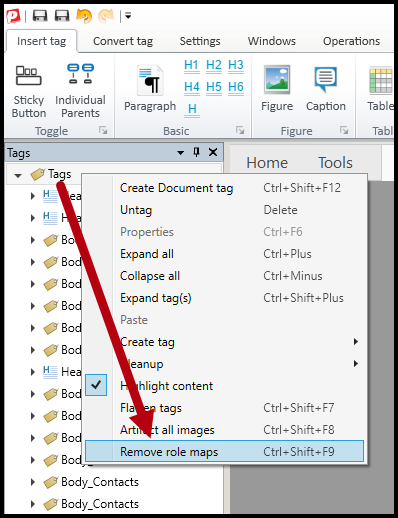Pin the Tags panel
The width and height of the screenshot is (398, 518).
coord(197,152)
